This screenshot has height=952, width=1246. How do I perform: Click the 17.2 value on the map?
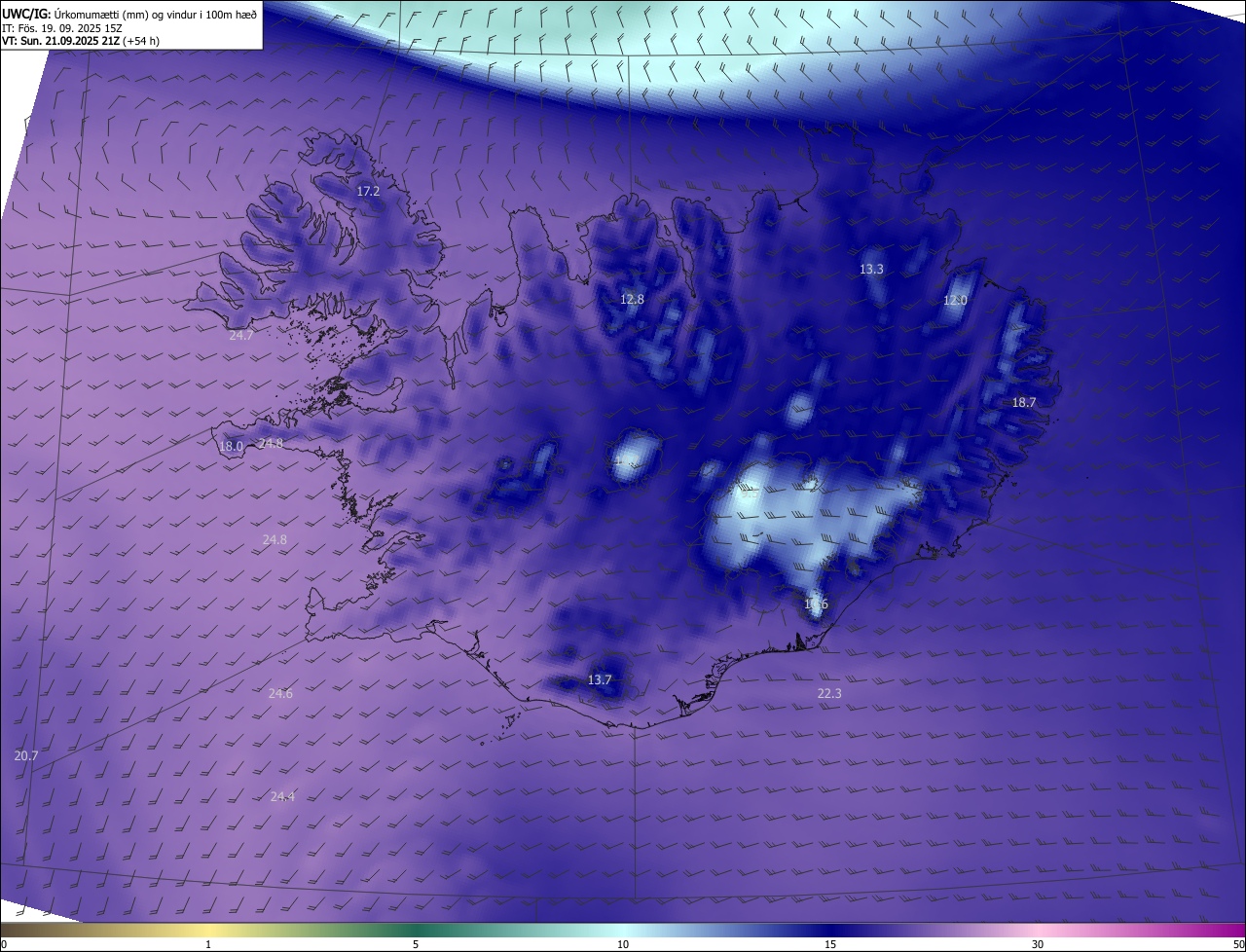pos(368,192)
